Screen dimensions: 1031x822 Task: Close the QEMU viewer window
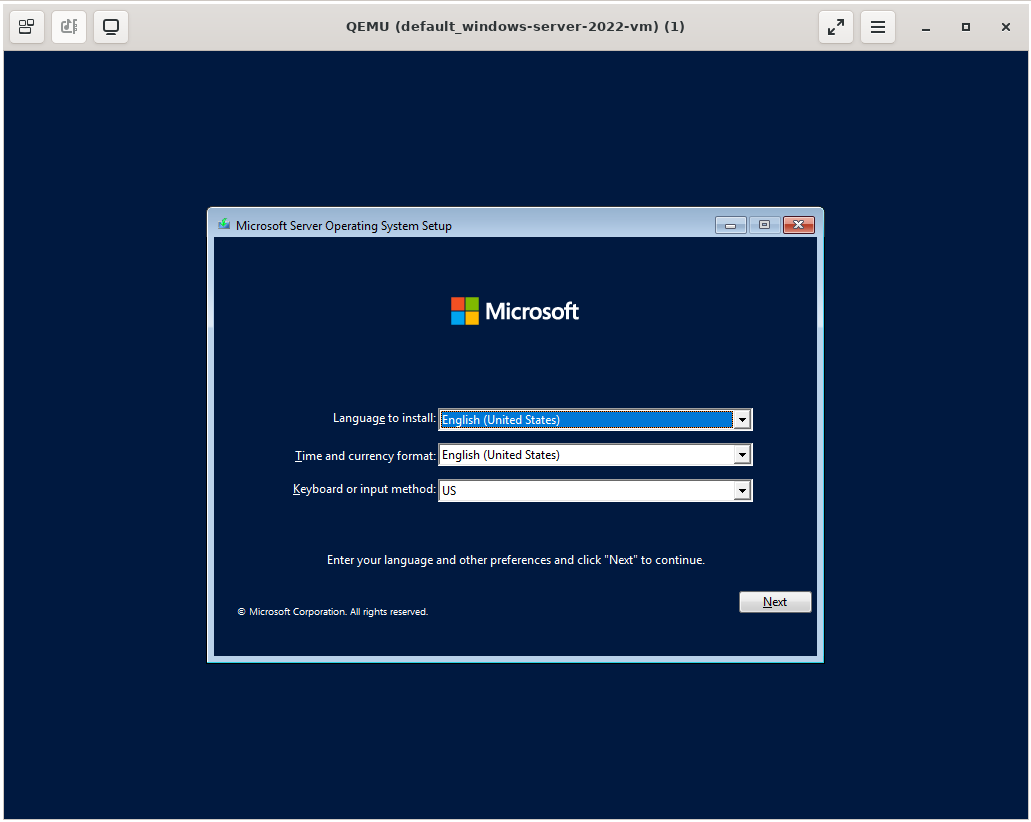1006,27
